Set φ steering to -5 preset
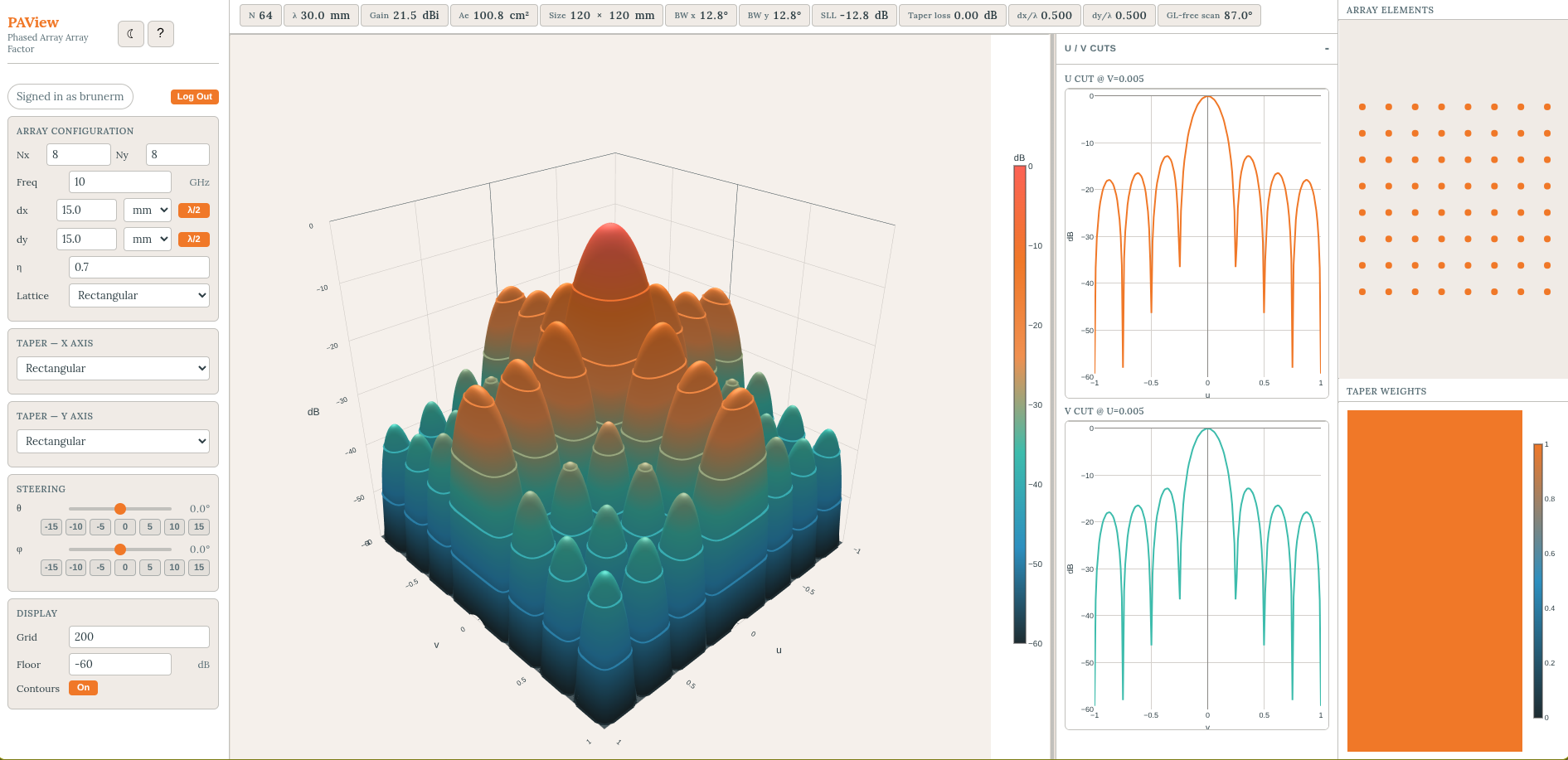Image resolution: width=1568 pixels, height=760 pixels. click(x=100, y=568)
